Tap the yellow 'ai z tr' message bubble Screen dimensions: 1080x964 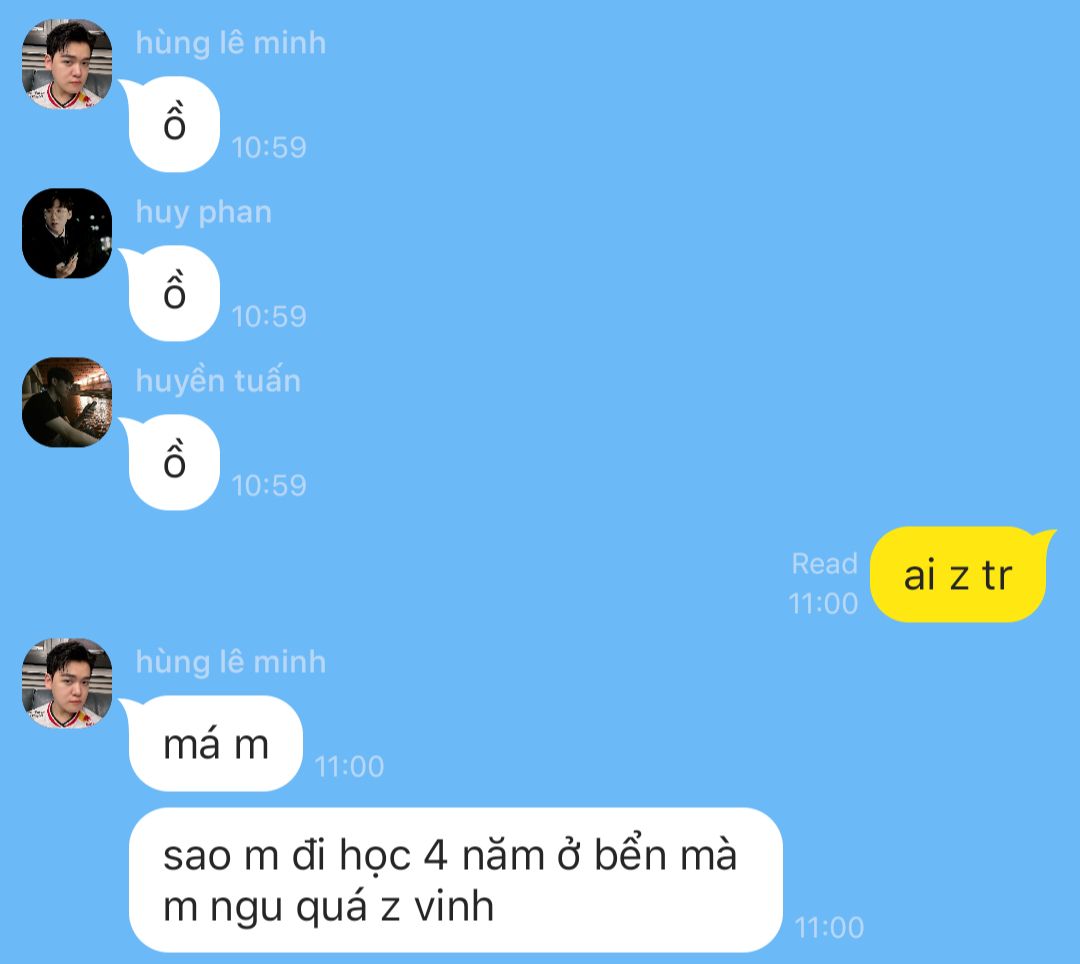click(958, 575)
